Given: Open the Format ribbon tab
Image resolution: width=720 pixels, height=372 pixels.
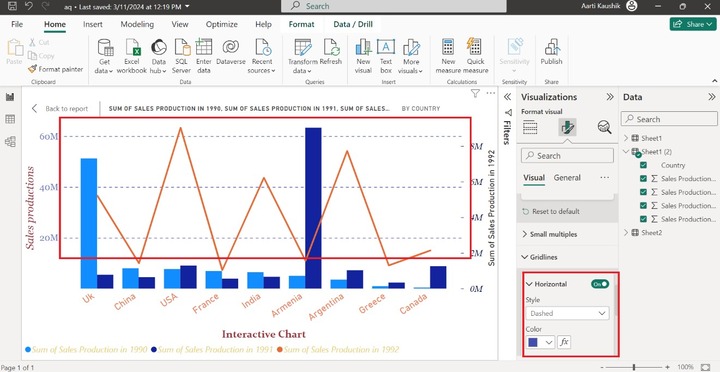Looking at the screenshot, I should [x=301, y=24].
